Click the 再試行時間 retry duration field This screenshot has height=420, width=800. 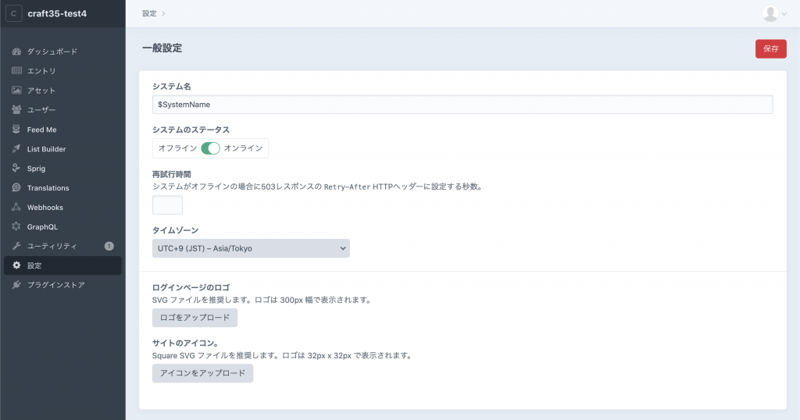[167, 205]
